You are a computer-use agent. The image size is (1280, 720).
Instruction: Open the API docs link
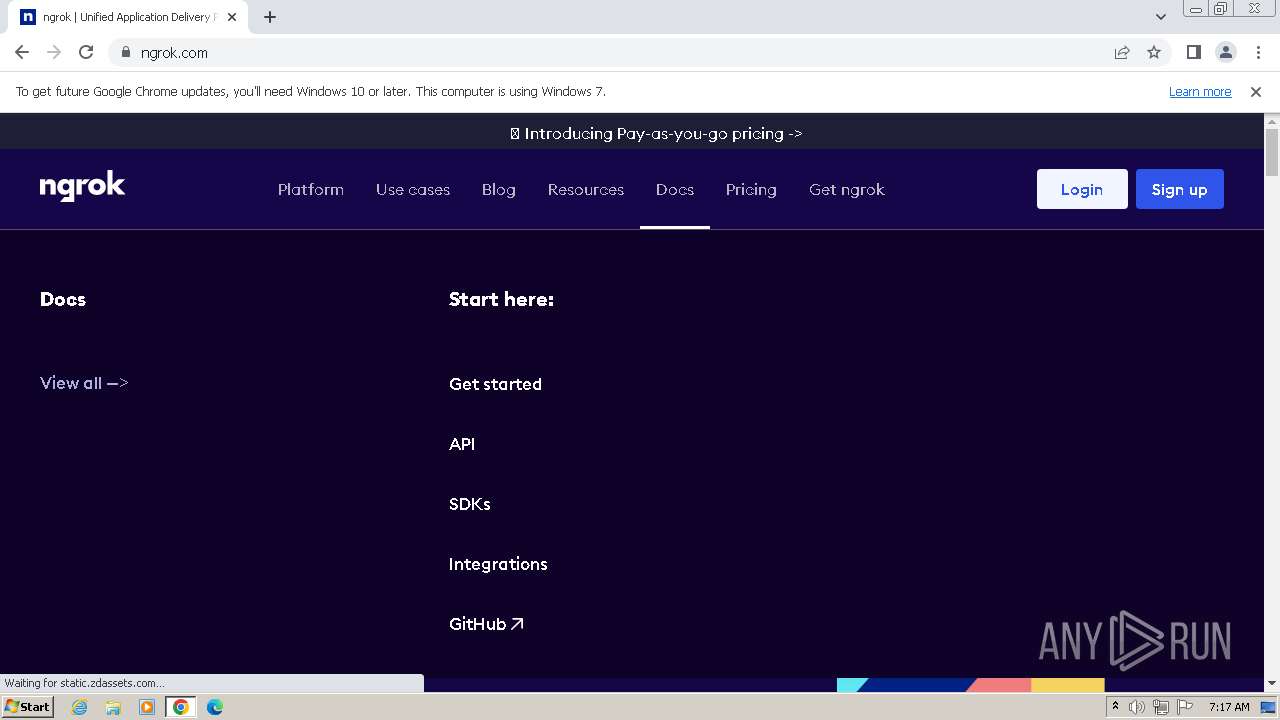462,444
